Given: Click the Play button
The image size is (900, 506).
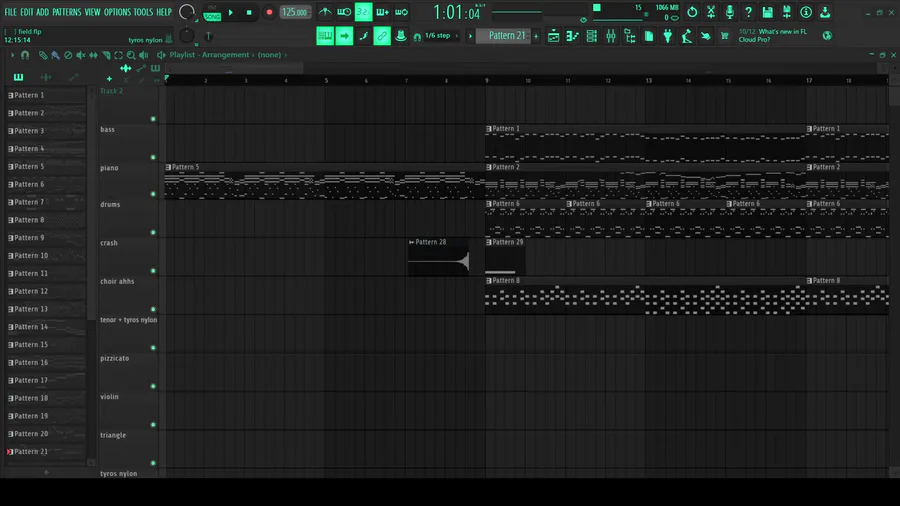Looking at the screenshot, I should coord(231,12).
